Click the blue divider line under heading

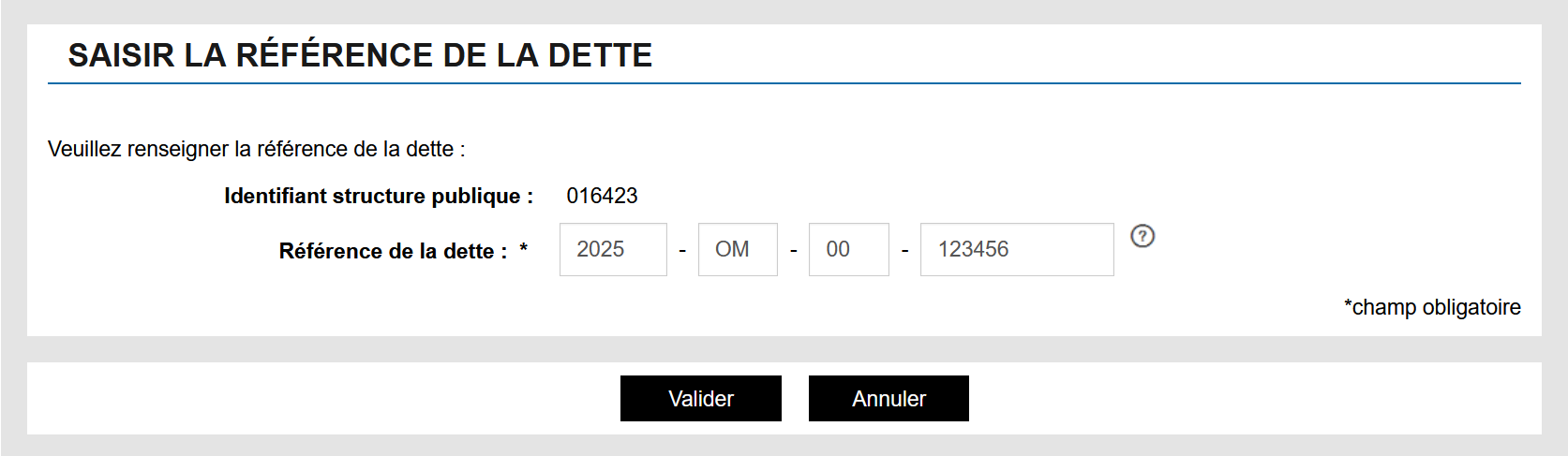[784, 83]
